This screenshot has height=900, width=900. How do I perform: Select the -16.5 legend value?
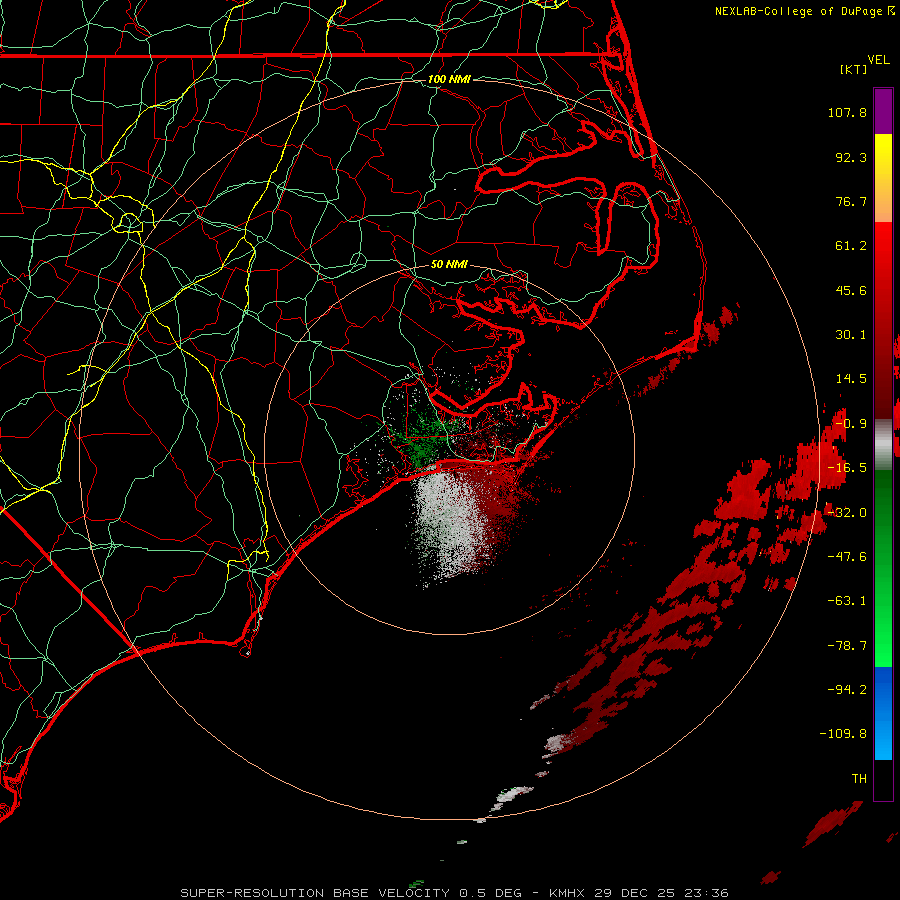coord(847,468)
